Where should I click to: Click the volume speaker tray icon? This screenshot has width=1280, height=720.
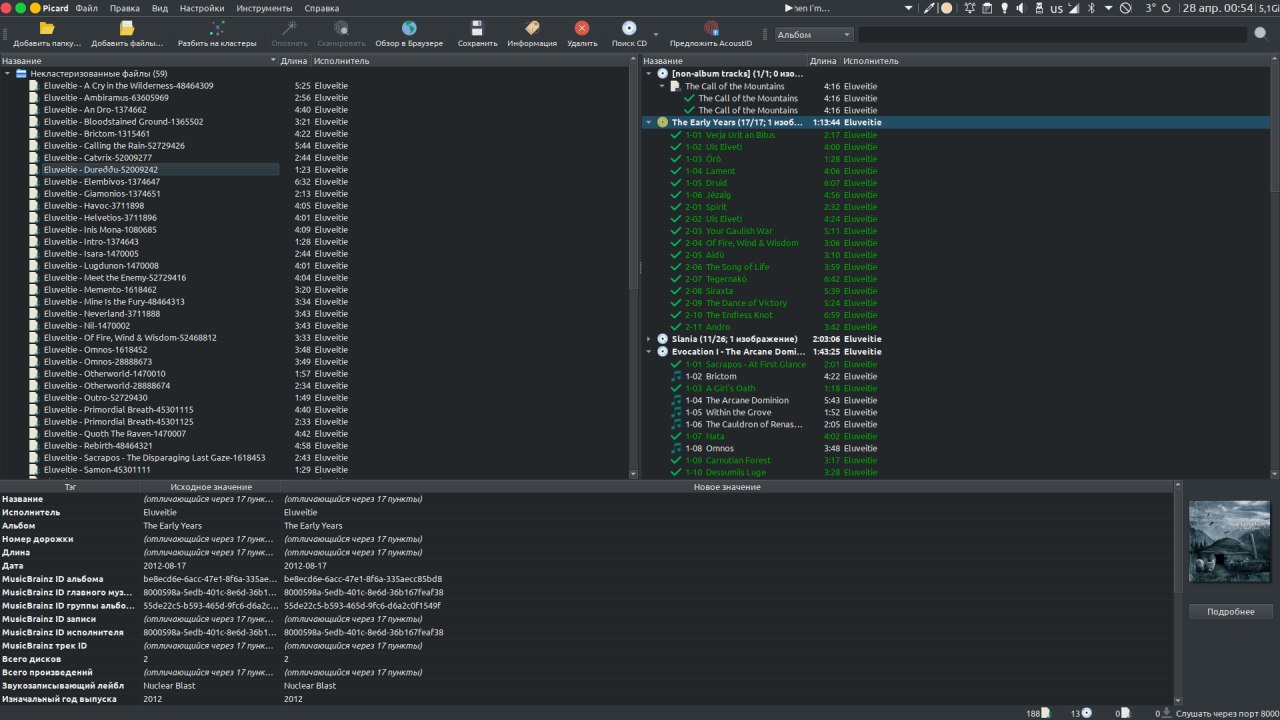click(1020, 8)
